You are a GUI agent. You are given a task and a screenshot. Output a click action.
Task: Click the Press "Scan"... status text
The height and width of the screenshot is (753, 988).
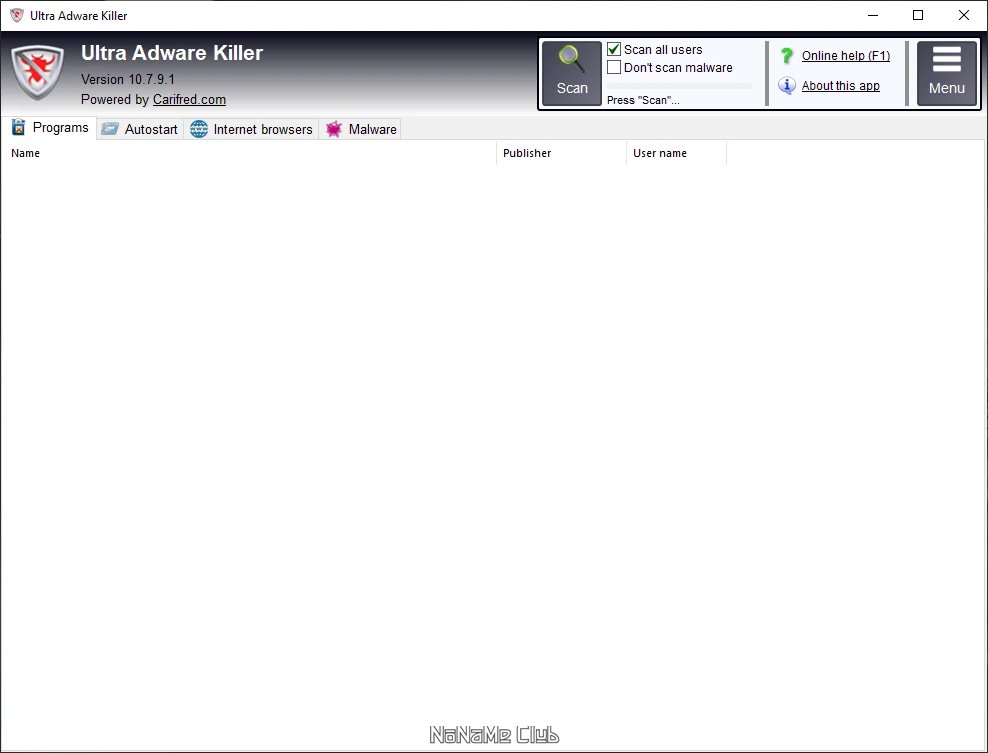pyautogui.click(x=643, y=100)
